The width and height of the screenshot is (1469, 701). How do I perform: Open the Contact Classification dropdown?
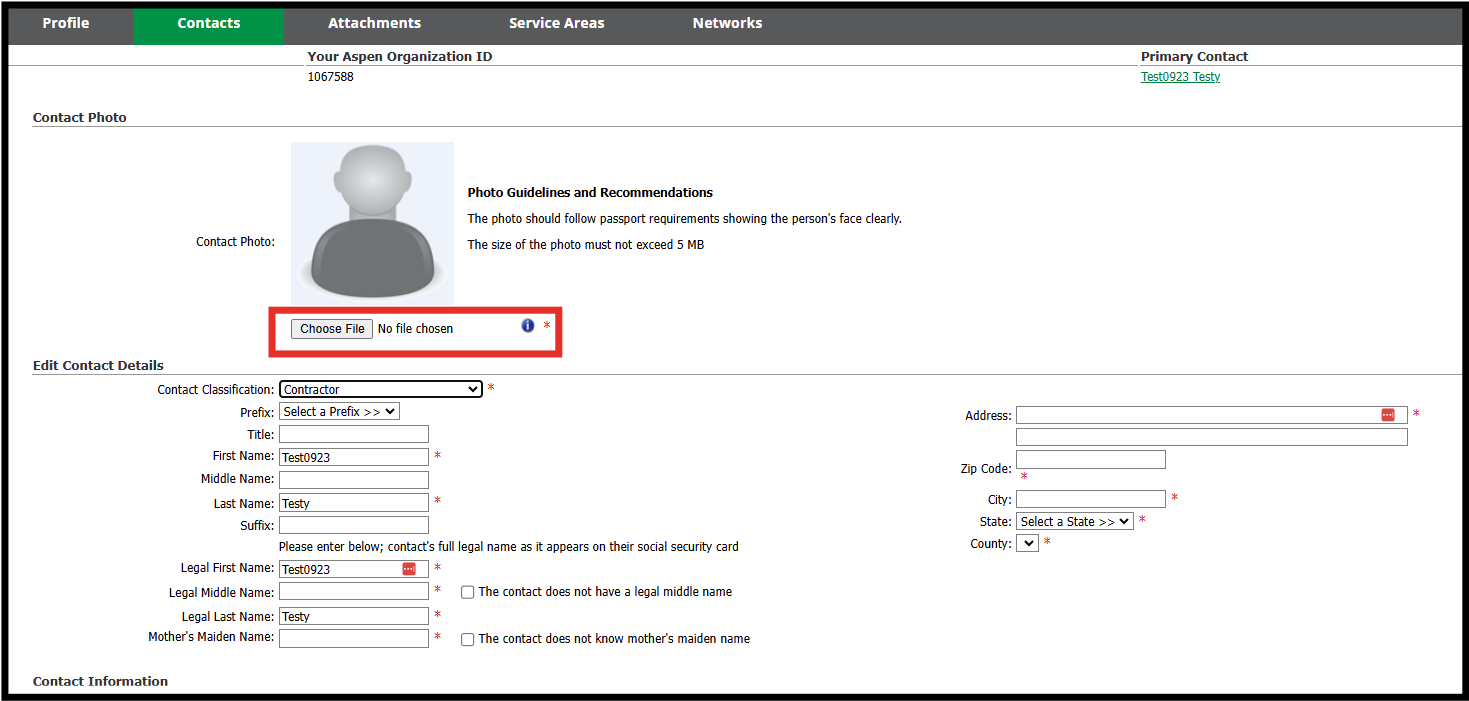tap(381, 389)
